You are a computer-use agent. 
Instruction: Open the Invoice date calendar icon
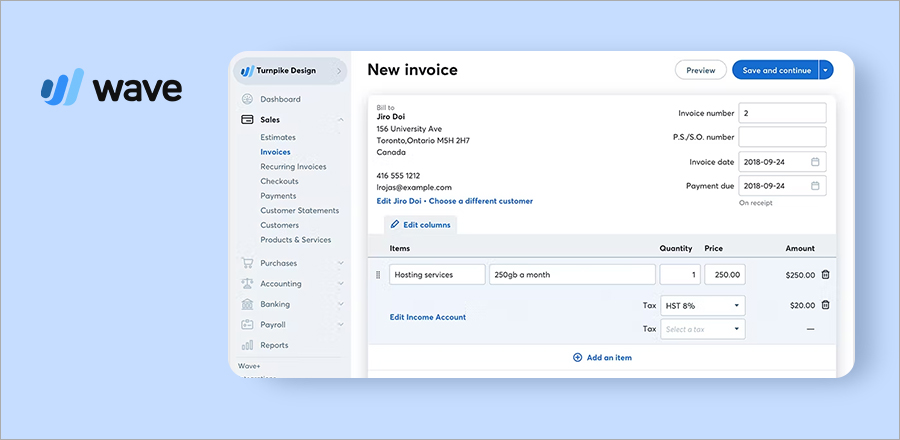(x=815, y=162)
